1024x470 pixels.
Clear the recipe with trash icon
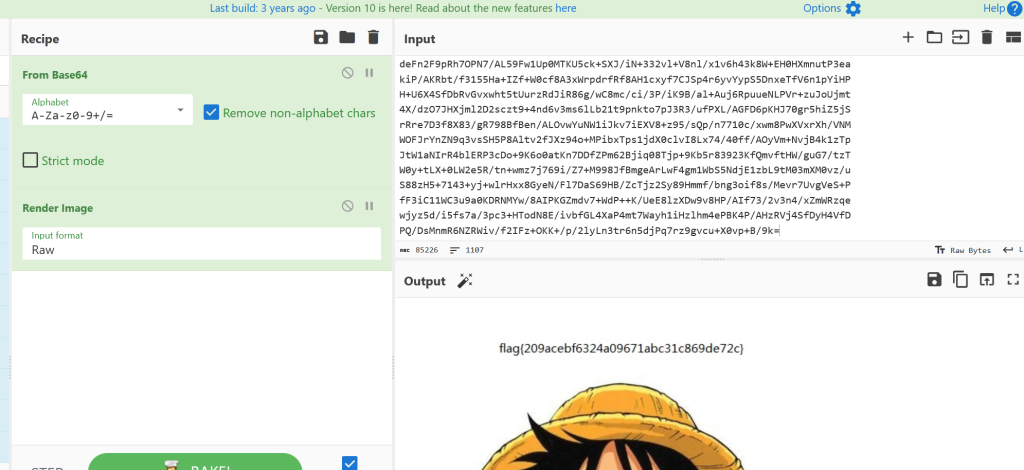(x=373, y=38)
